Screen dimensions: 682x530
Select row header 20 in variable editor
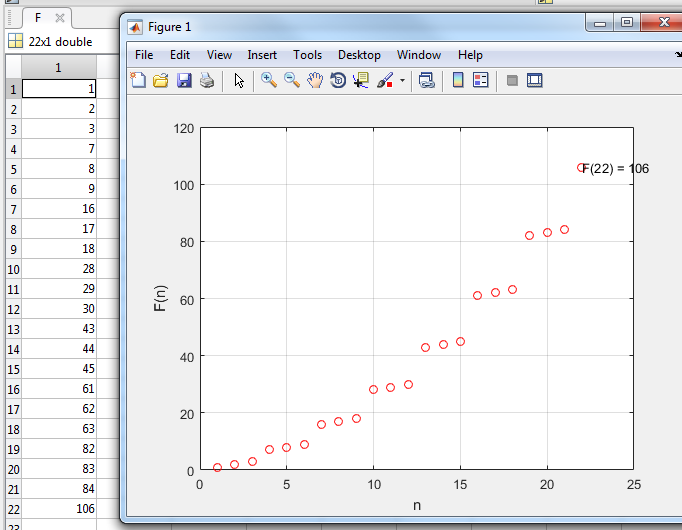(13, 469)
